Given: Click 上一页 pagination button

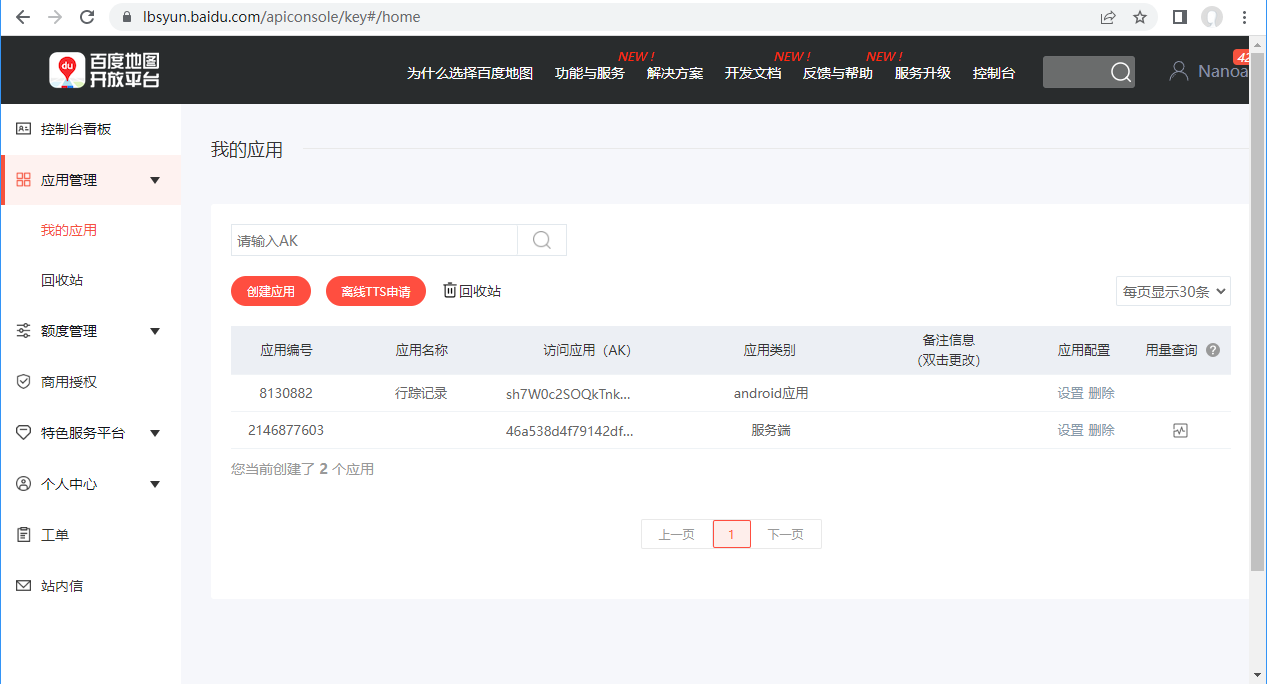Looking at the screenshot, I should [x=677, y=534].
